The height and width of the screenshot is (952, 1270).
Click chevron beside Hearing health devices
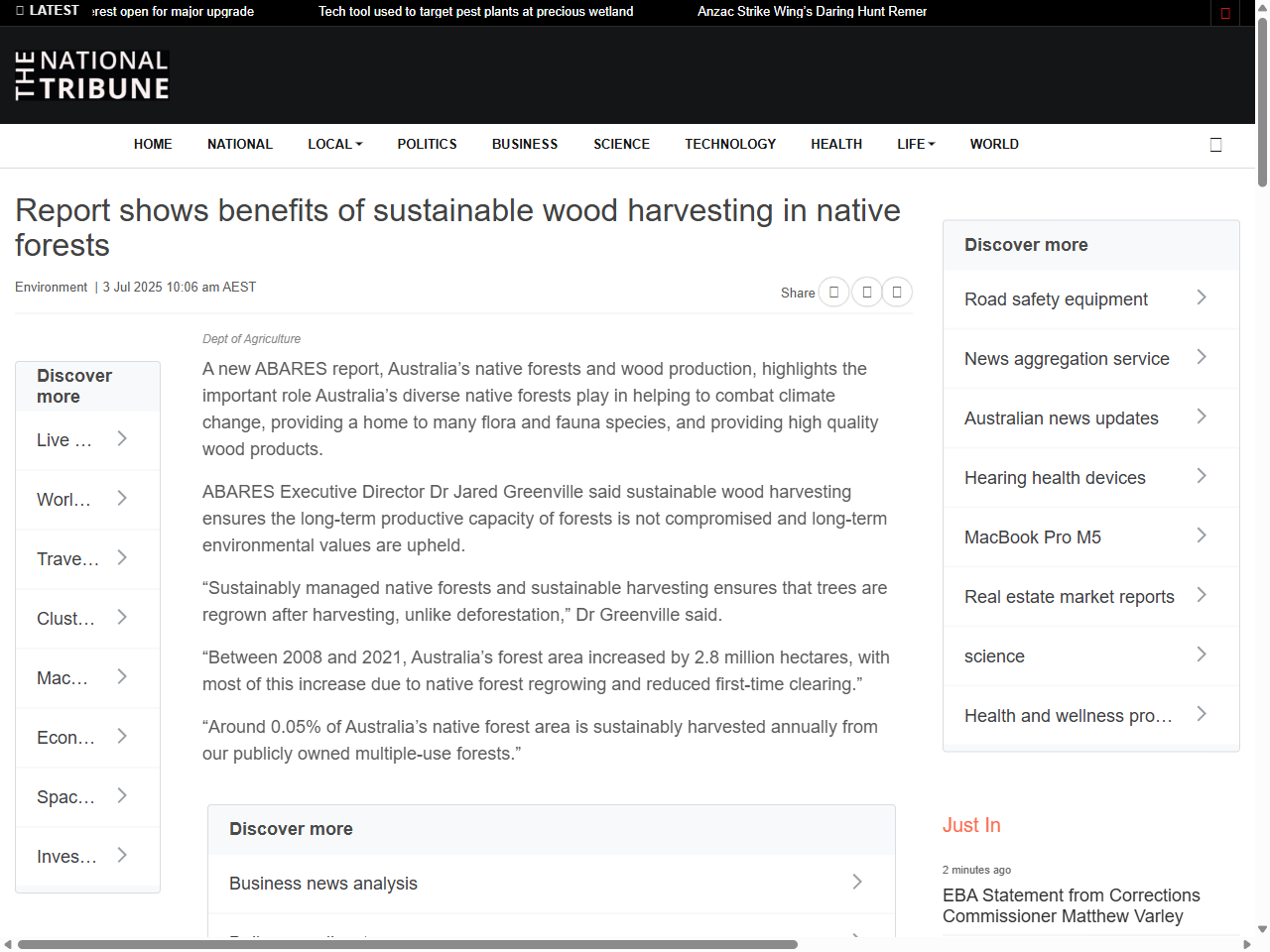1202,476
